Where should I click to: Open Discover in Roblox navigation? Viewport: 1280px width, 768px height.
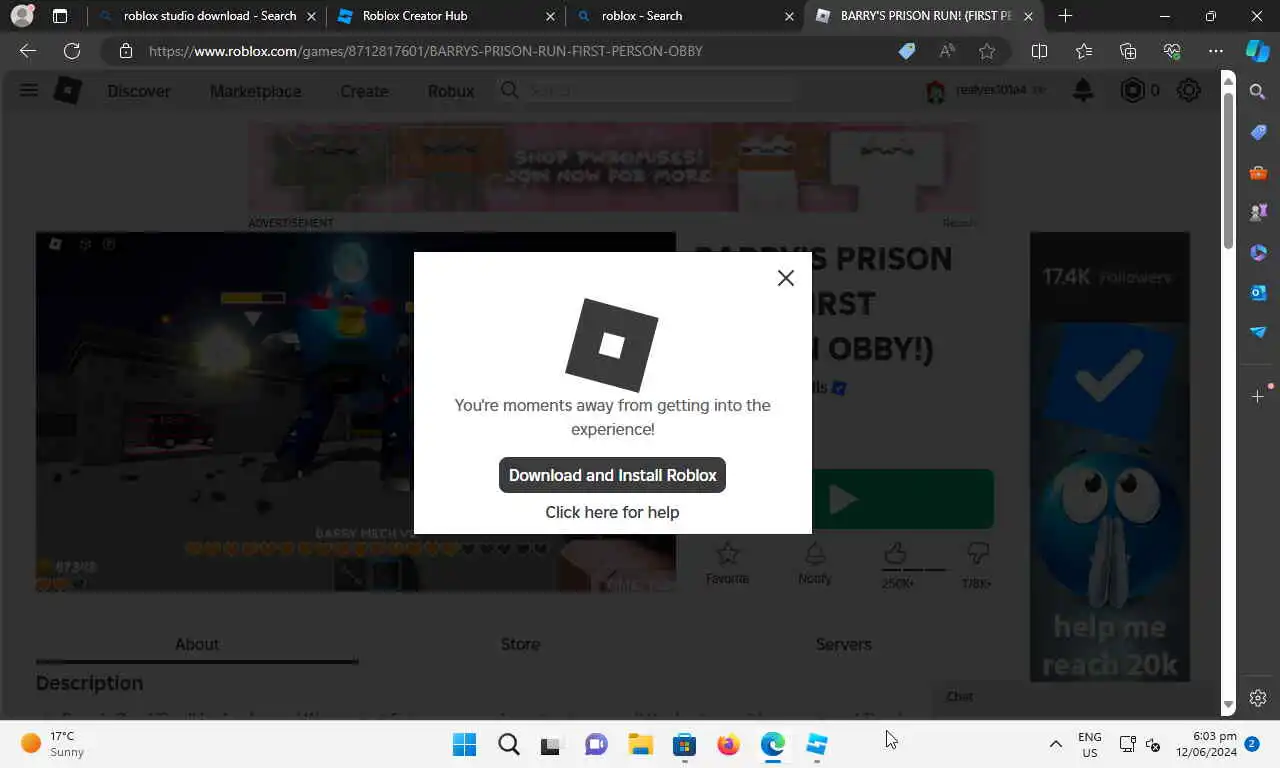pos(139,91)
